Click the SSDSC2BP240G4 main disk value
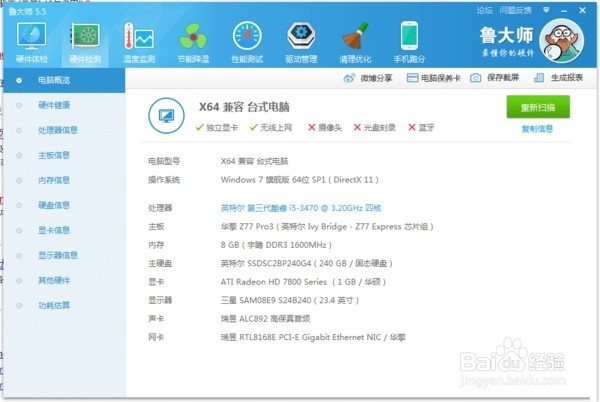 pos(307,263)
